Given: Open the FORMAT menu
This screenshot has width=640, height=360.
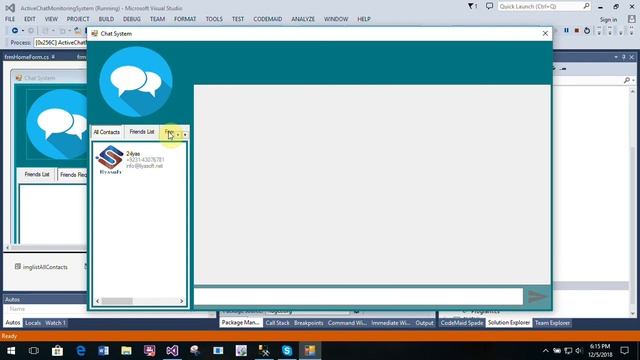Looking at the screenshot, I should (185, 19).
